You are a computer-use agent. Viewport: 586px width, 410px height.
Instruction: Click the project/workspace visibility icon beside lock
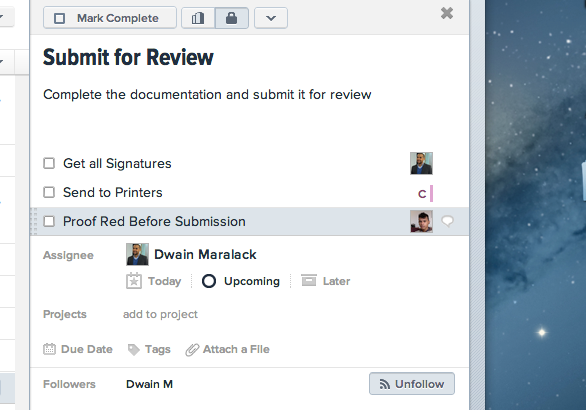click(x=198, y=18)
